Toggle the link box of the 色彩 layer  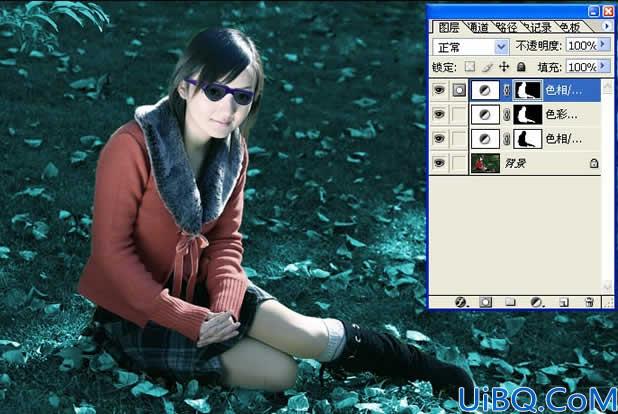(x=459, y=114)
